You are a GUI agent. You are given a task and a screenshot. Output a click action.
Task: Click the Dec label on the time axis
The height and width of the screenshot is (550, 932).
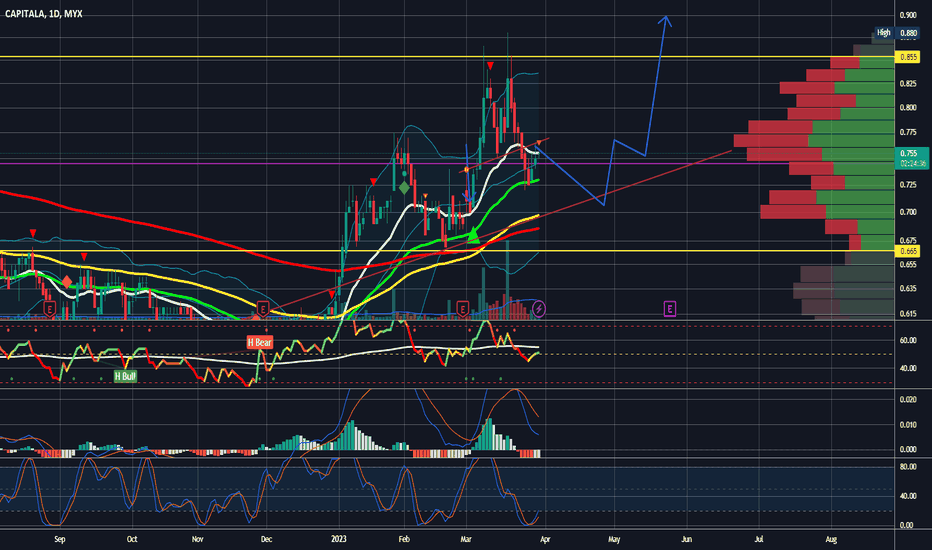(266, 539)
